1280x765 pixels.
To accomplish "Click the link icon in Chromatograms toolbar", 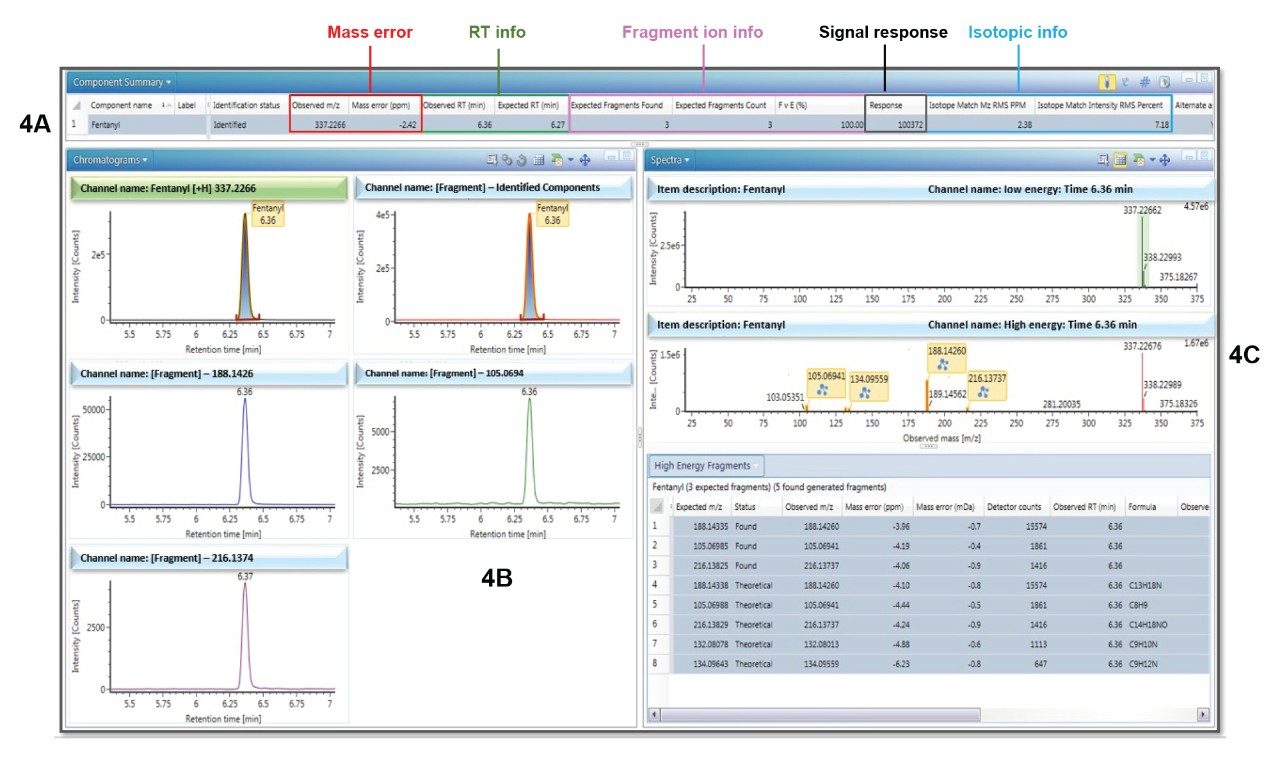I will pyautogui.click(x=507, y=160).
